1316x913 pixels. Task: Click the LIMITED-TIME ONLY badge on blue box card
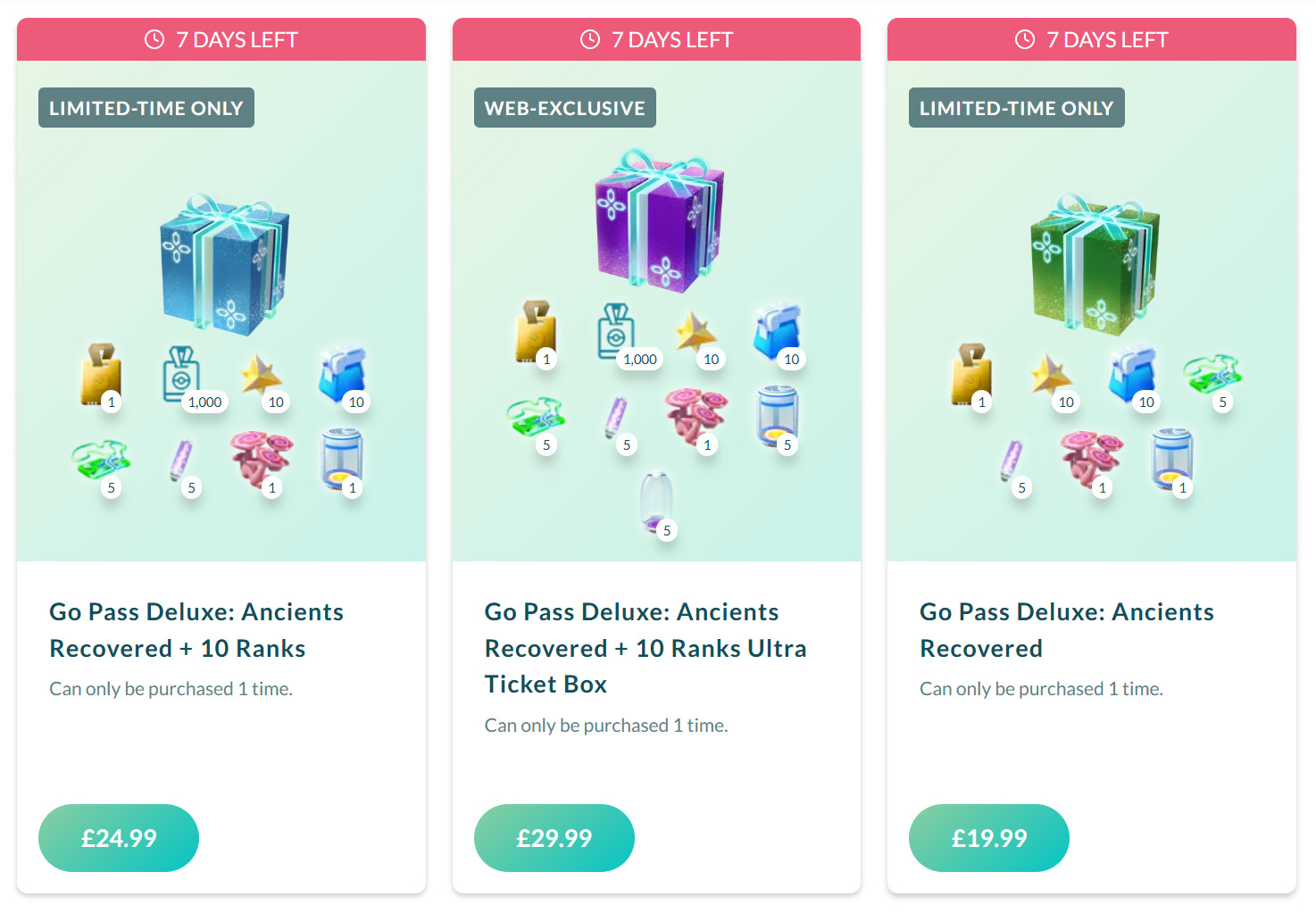pyautogui.click(x=146, y=108)
